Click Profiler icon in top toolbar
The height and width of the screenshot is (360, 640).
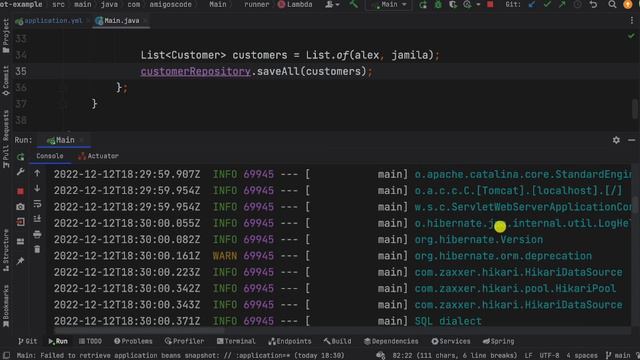click(x=467, y=4)
